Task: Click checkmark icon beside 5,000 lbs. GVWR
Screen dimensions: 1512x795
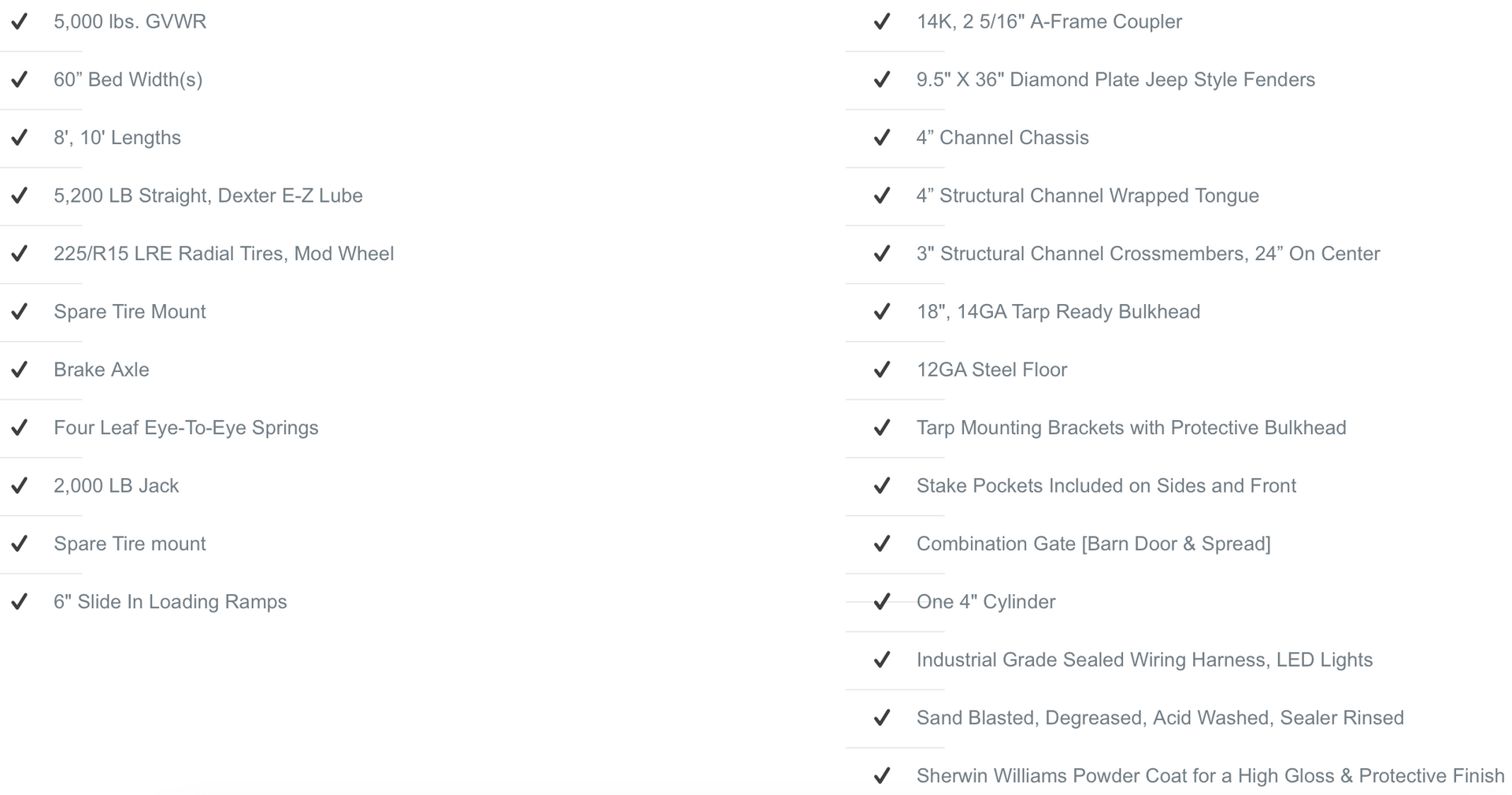Action: (x=20, y=21)
